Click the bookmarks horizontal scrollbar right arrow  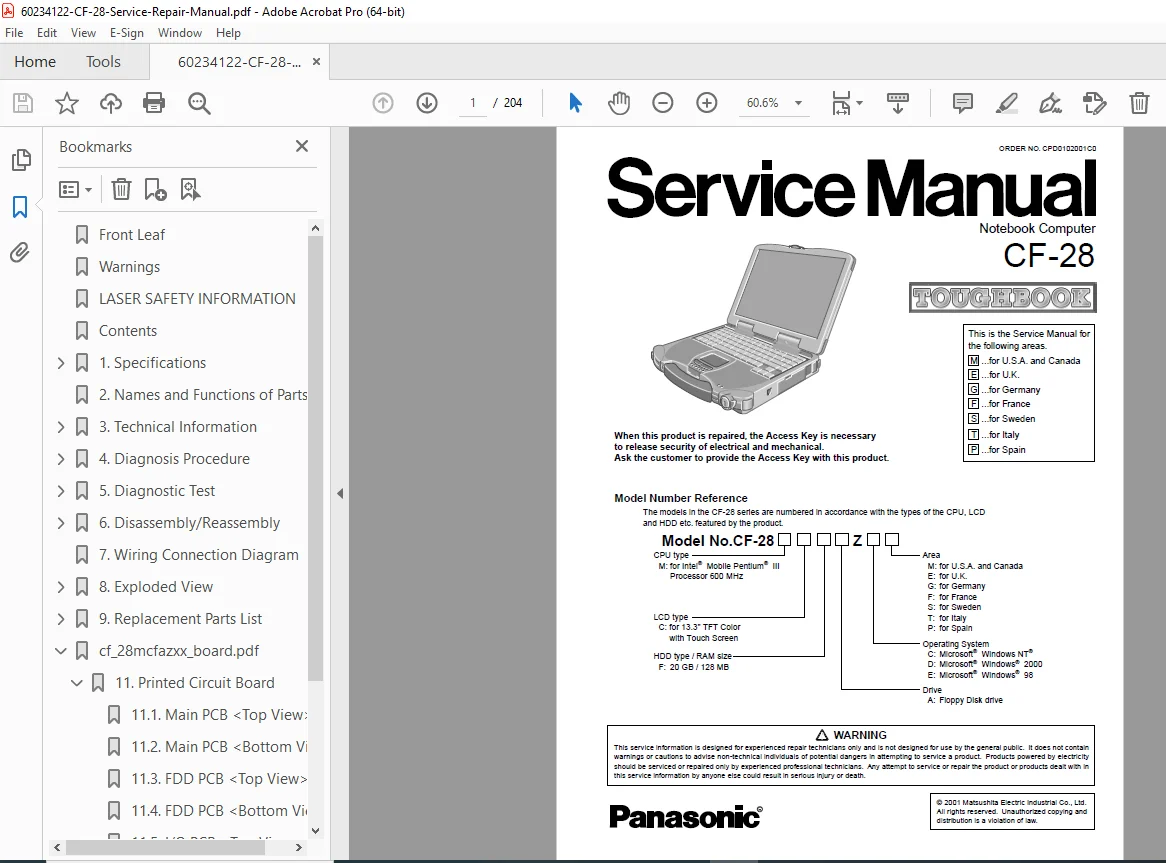[299, 847]
